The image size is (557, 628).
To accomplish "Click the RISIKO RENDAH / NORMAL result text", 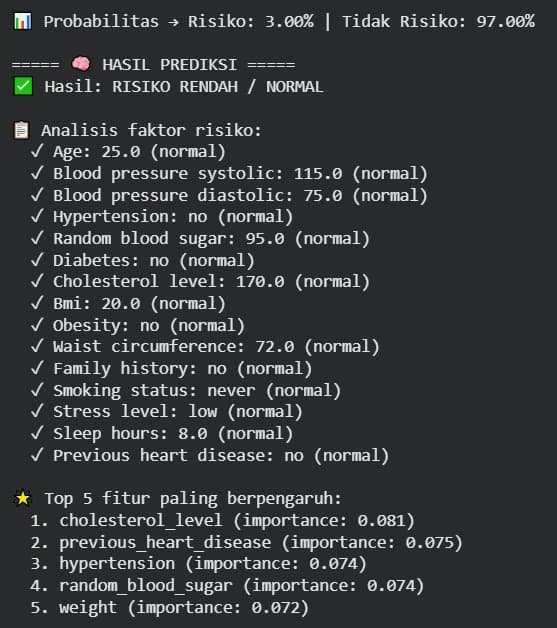I will pyautogui.click(x=217, y=87).
